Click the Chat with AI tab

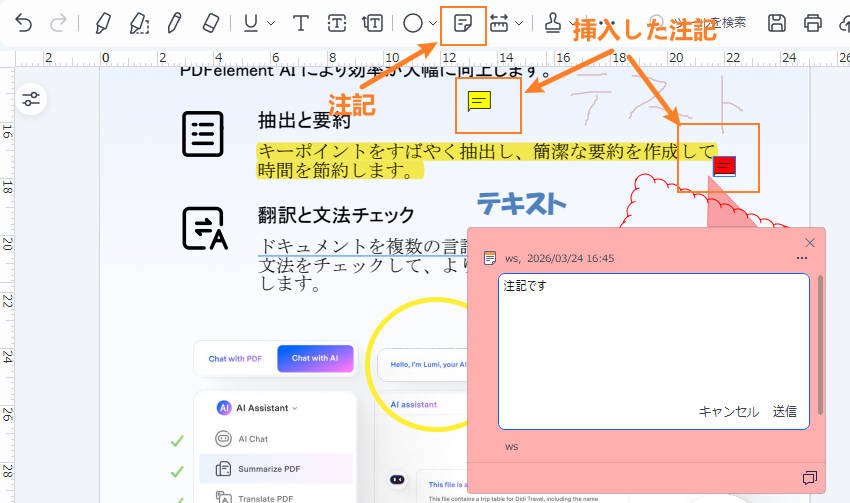pos(315,358)
